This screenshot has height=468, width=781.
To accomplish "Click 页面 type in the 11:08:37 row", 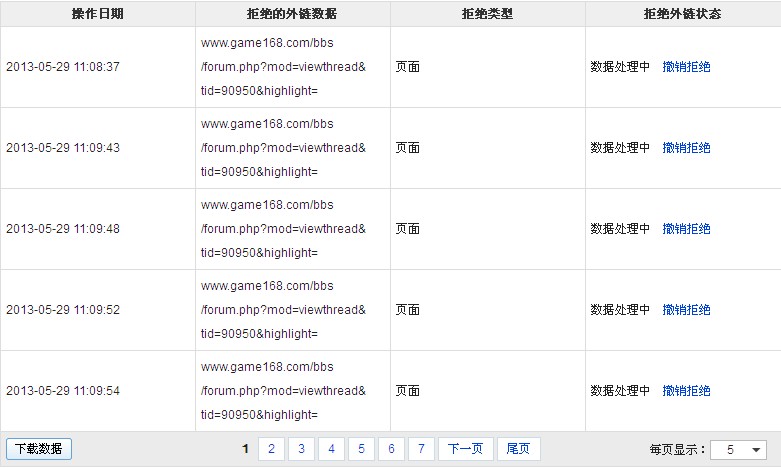I will (408, 67).
